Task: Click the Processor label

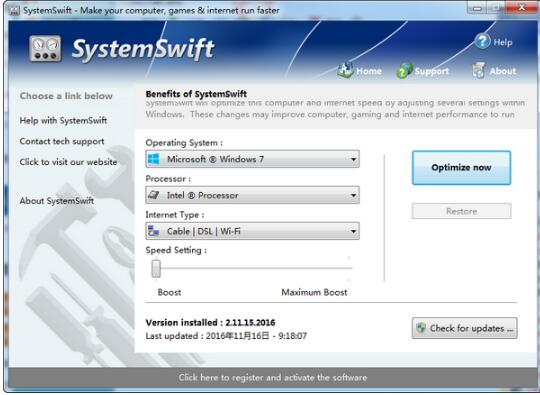Action: [168, 179]
